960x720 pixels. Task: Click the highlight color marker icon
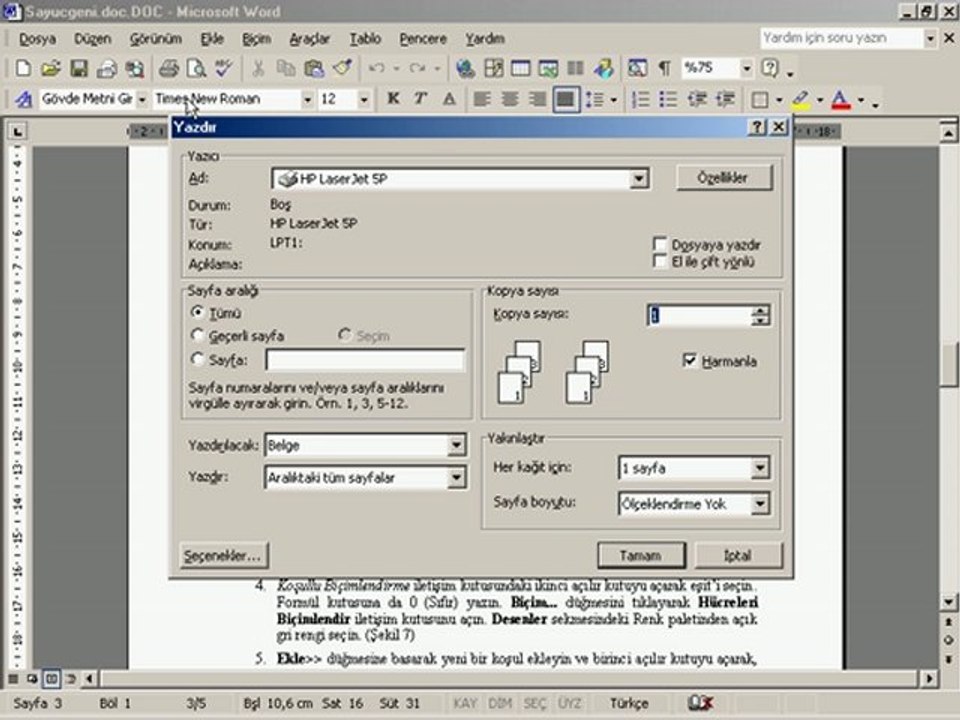[x=801, y=99]
